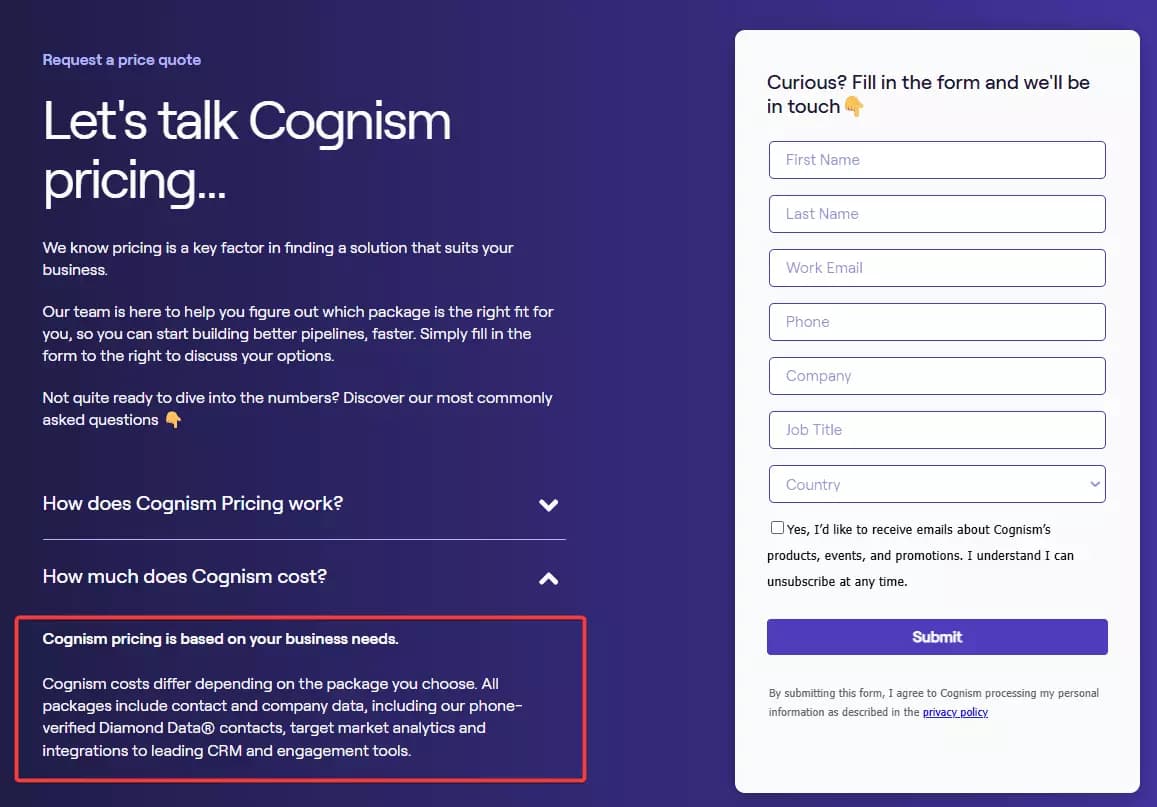Collapse the Cognism cost answer chevron
The image size is (1157, 807).
[x=548, y=578]
